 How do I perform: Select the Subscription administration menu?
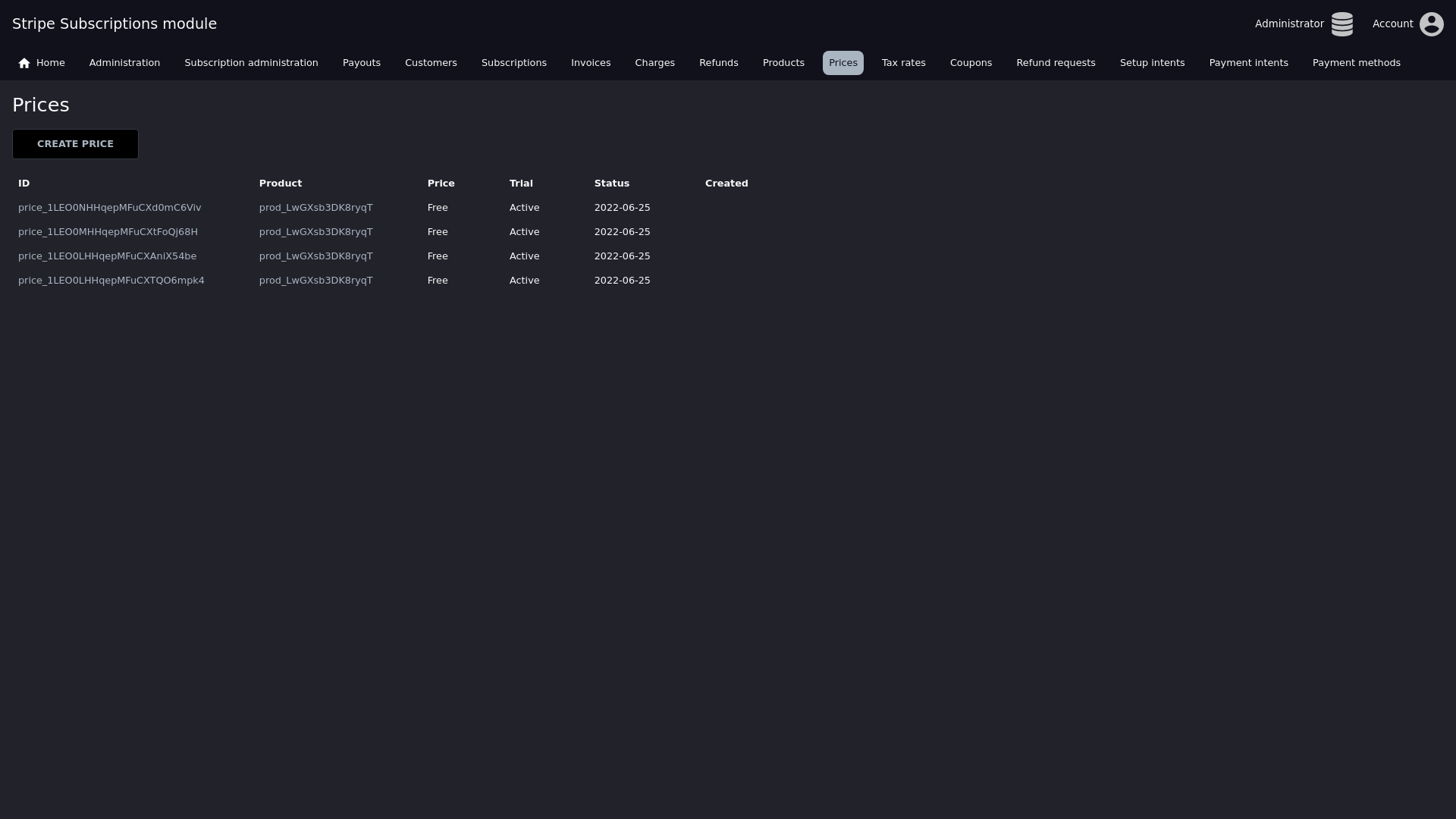[251, 63]
